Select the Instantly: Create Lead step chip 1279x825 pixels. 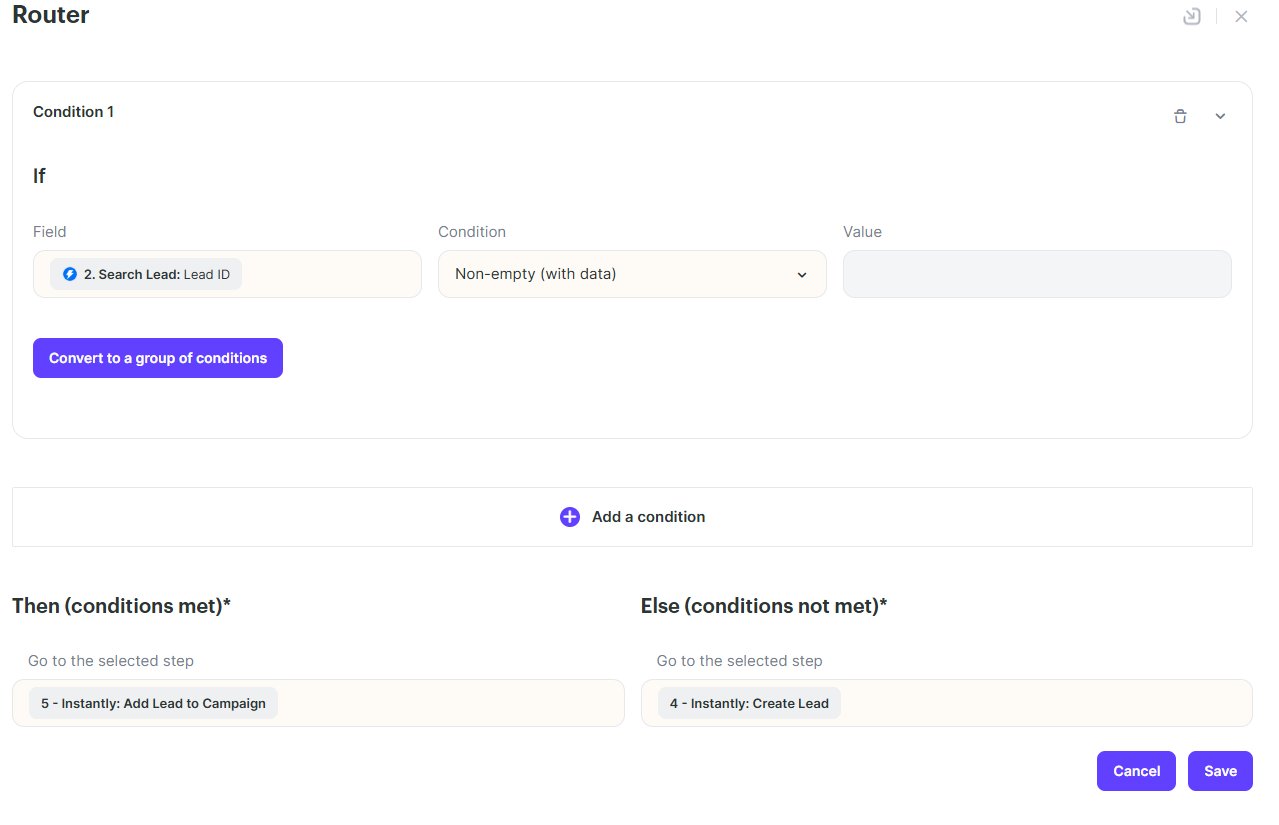click(749, 703)
